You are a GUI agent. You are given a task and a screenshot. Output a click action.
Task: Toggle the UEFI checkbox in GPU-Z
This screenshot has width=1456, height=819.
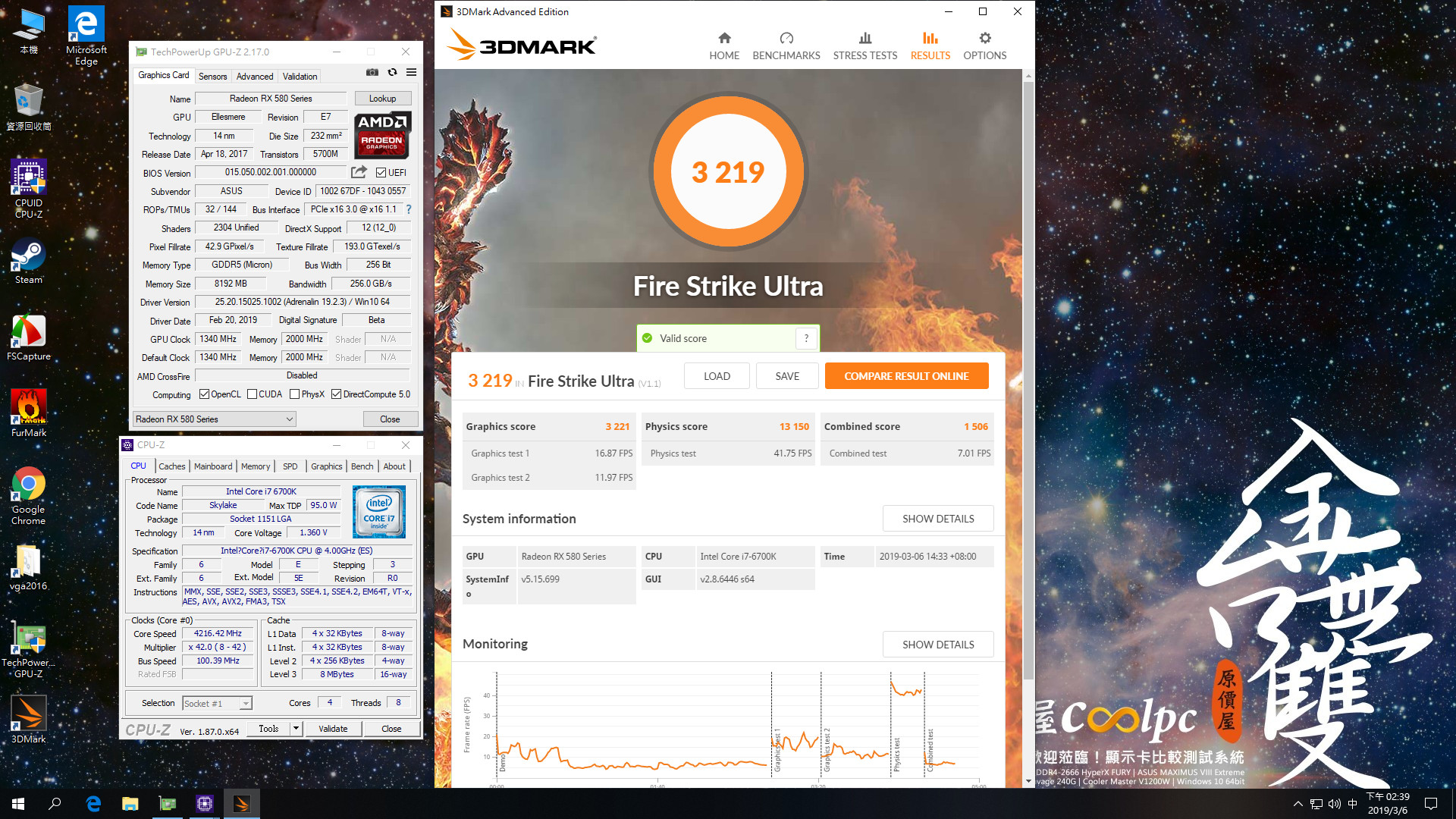click(381, 173)
